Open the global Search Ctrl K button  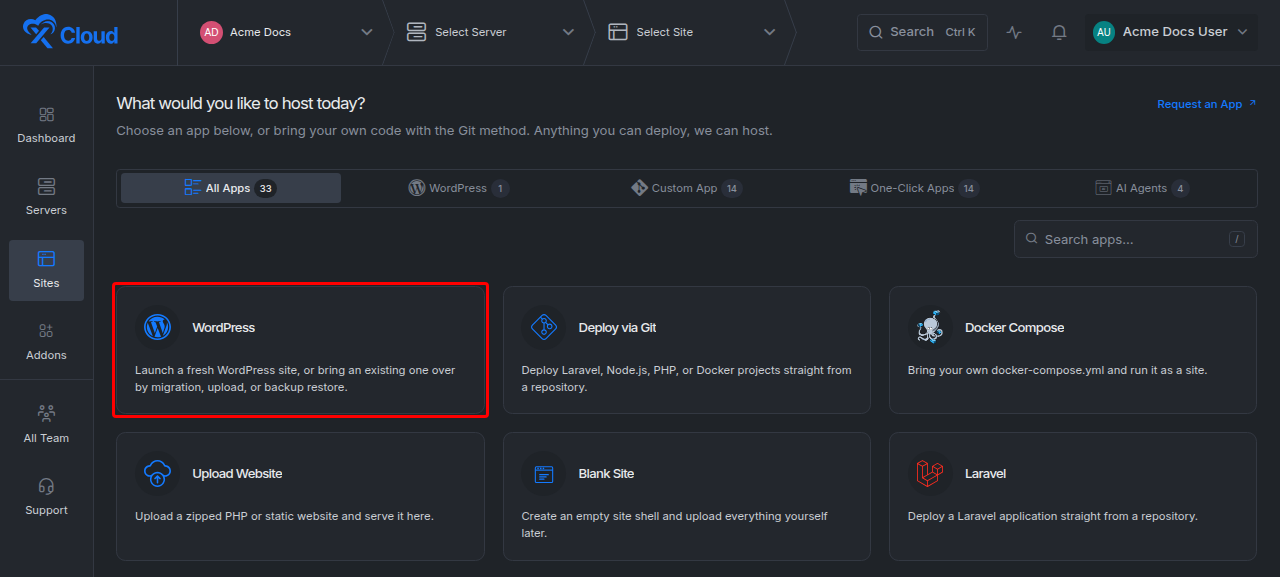922,32
